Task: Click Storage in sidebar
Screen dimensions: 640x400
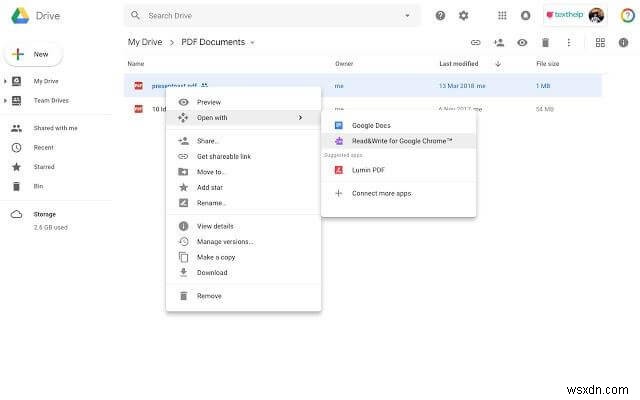Action: (44, 214)
